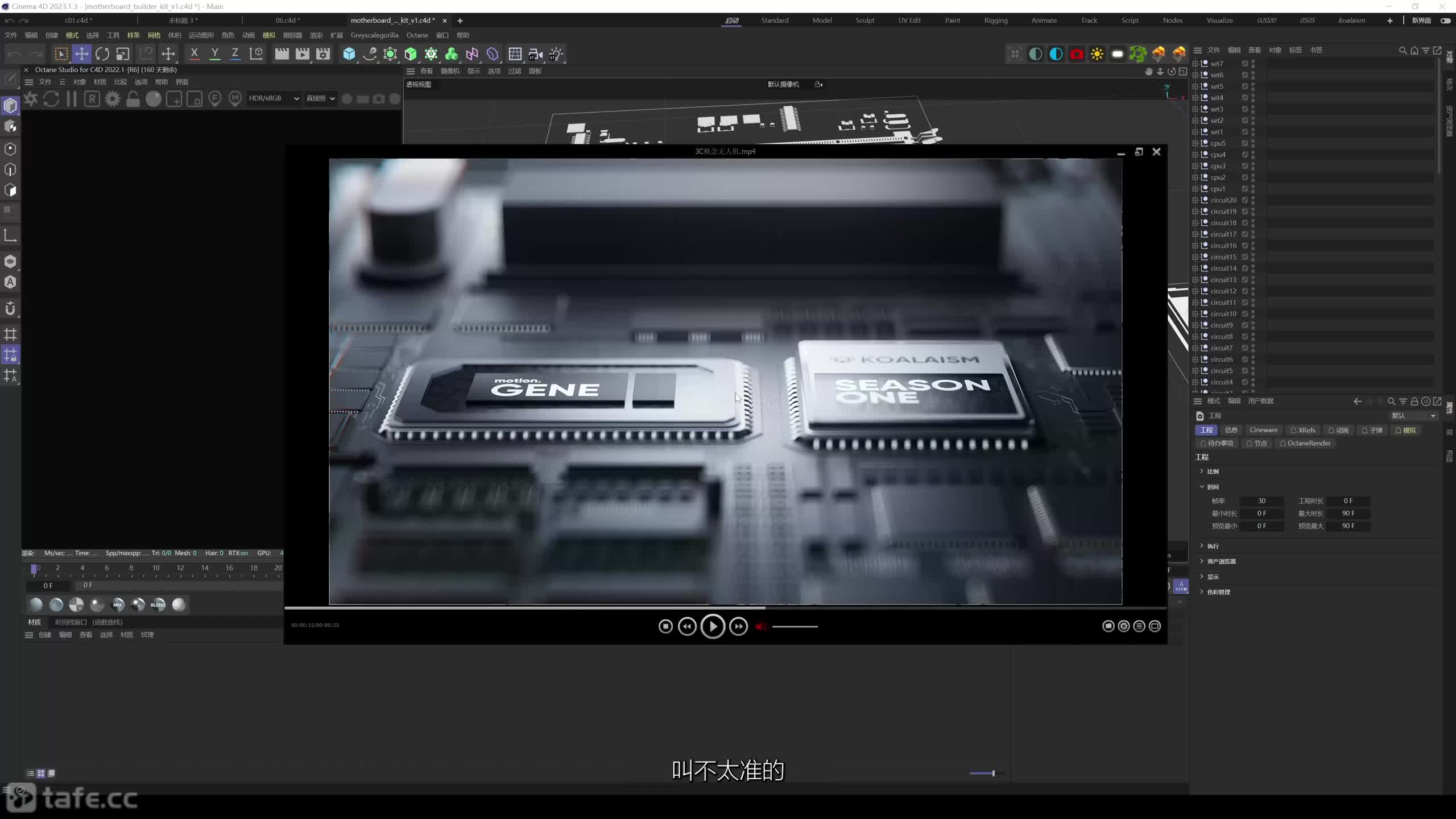Click the 最大时长 field showing 90 F
Viewport: 1456px width, 819px height.
coord(1348,514)
